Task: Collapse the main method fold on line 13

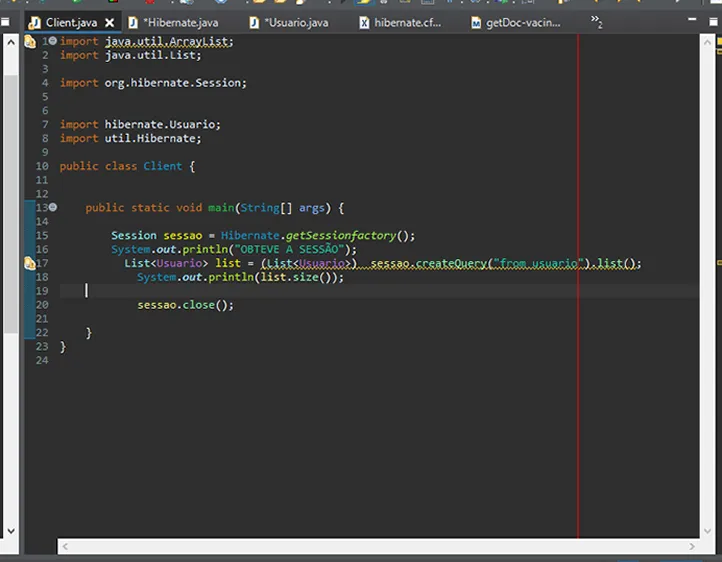Action: 52,207
